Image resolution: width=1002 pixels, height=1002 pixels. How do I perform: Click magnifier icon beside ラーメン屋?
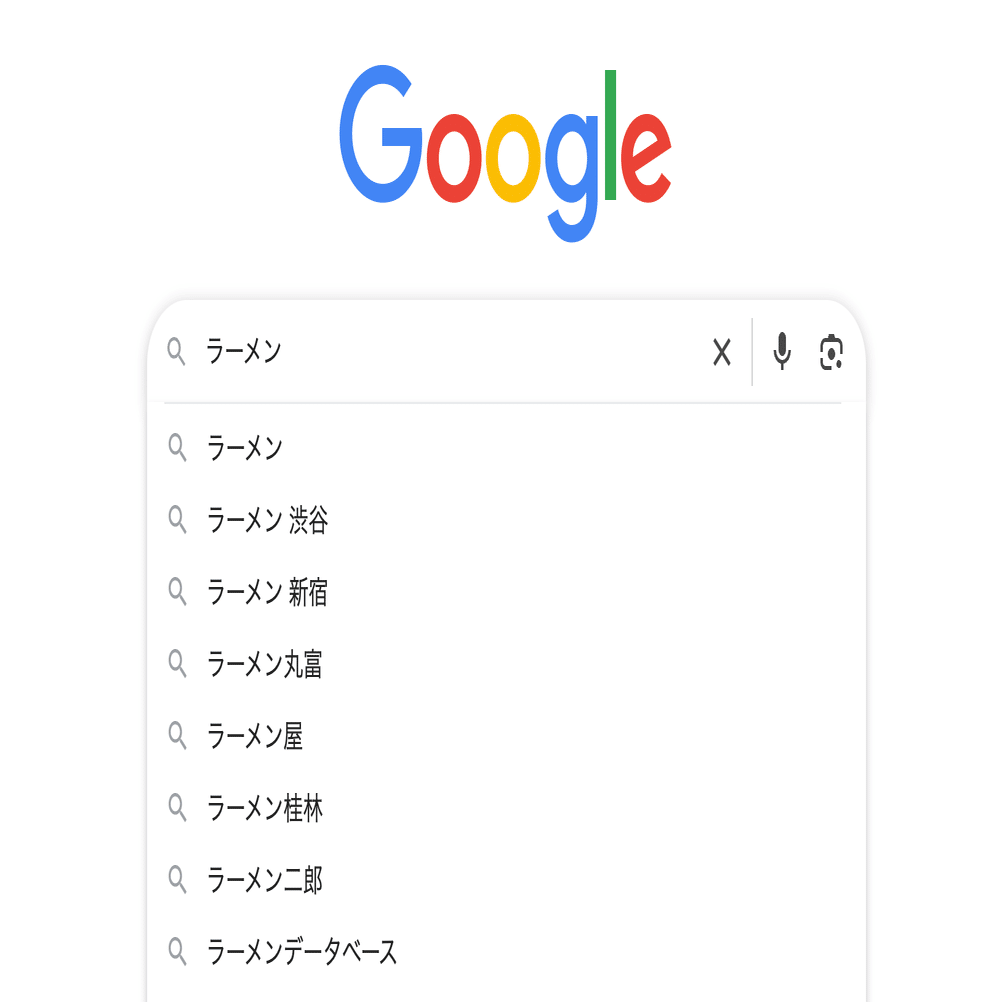click(x=178, y=736)
